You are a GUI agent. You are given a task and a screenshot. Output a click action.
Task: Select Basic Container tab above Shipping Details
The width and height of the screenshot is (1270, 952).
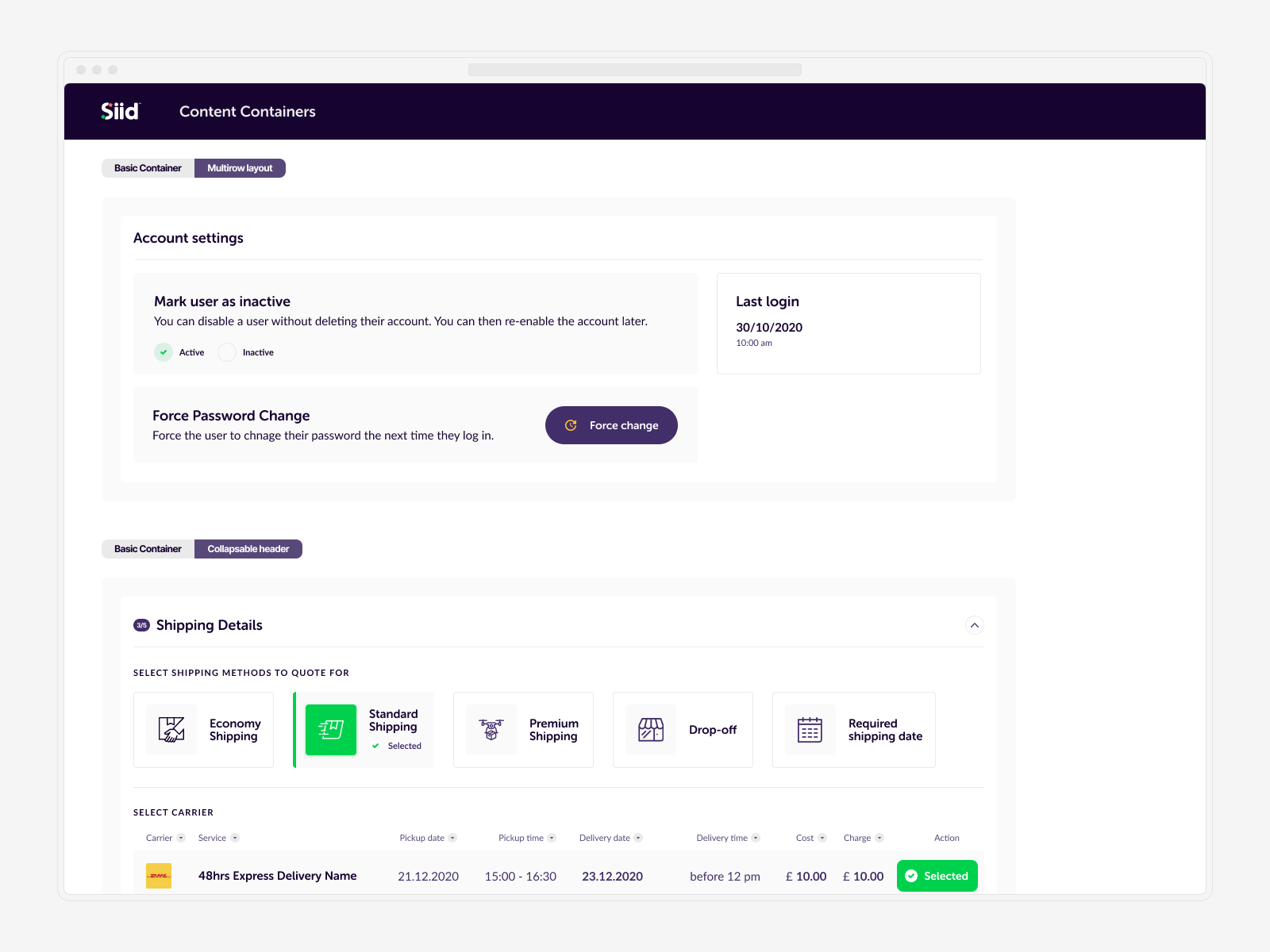(148, 549)
